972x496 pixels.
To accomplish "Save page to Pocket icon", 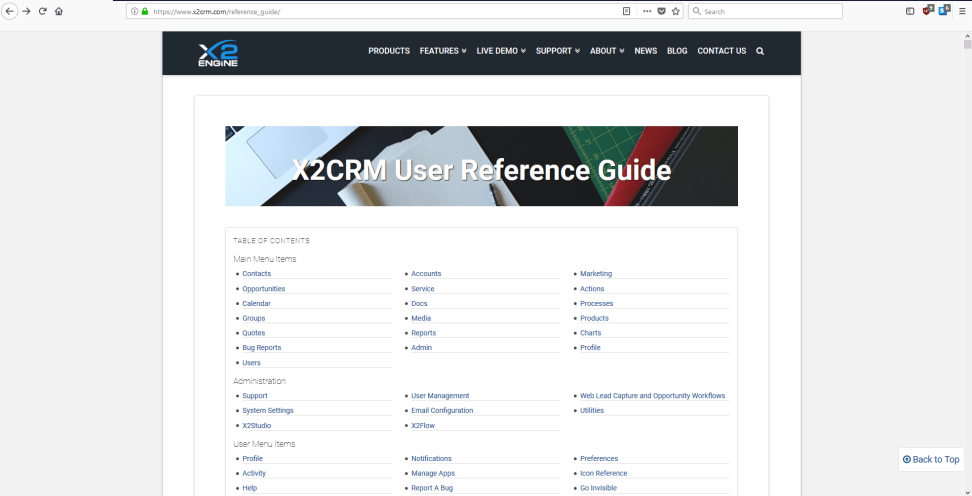I will 661,11.
